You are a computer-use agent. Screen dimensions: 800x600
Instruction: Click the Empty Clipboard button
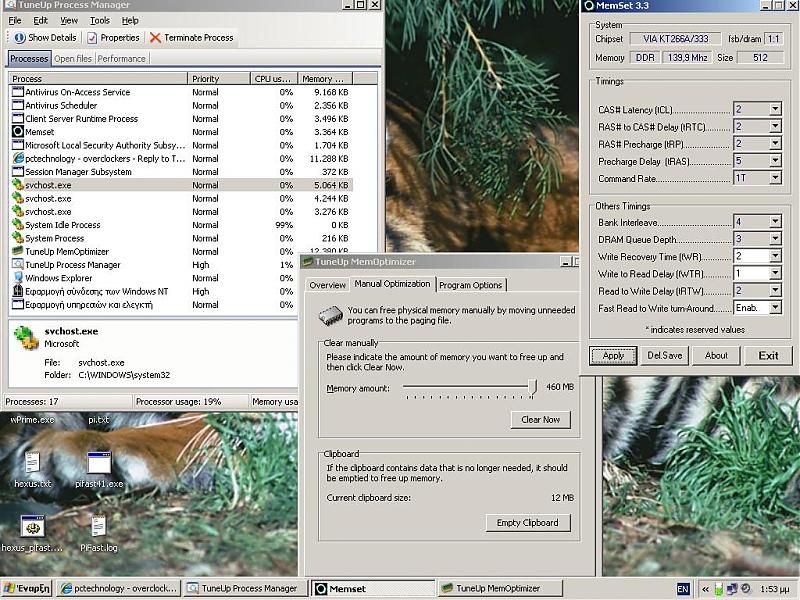(x=528, y=522)
